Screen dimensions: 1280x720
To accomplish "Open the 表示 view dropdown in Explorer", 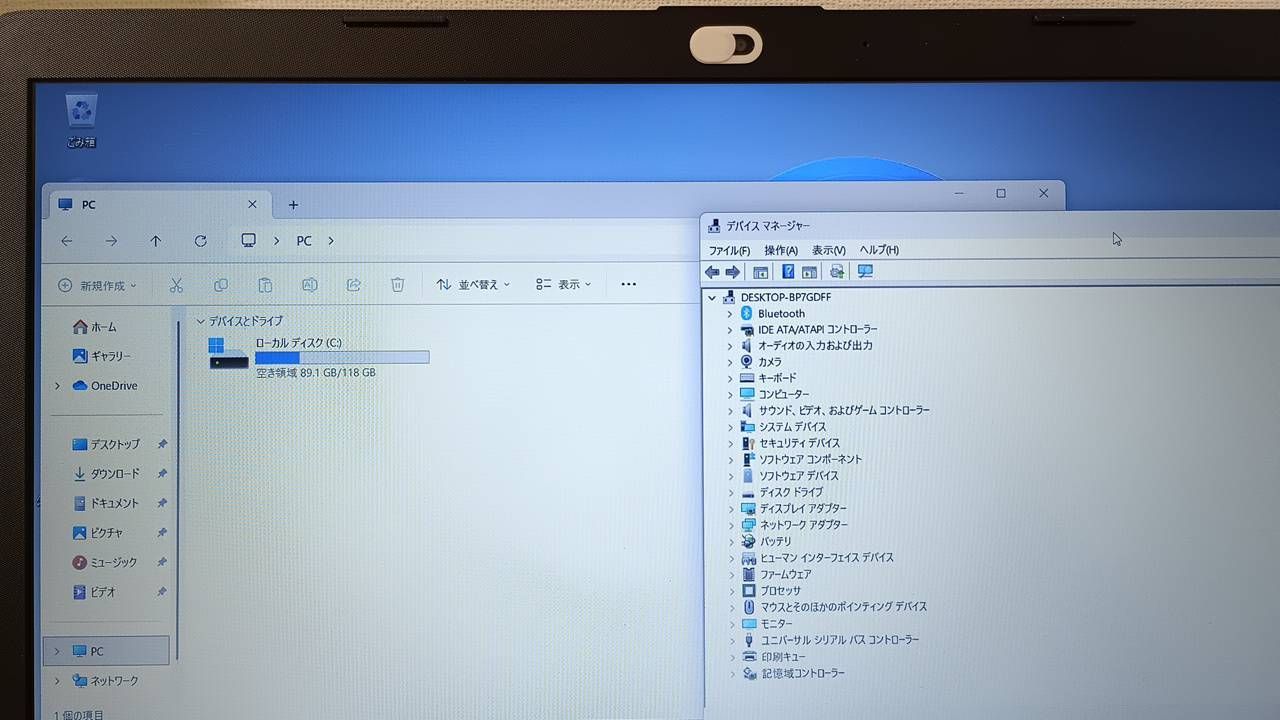I will click(563, 285).
